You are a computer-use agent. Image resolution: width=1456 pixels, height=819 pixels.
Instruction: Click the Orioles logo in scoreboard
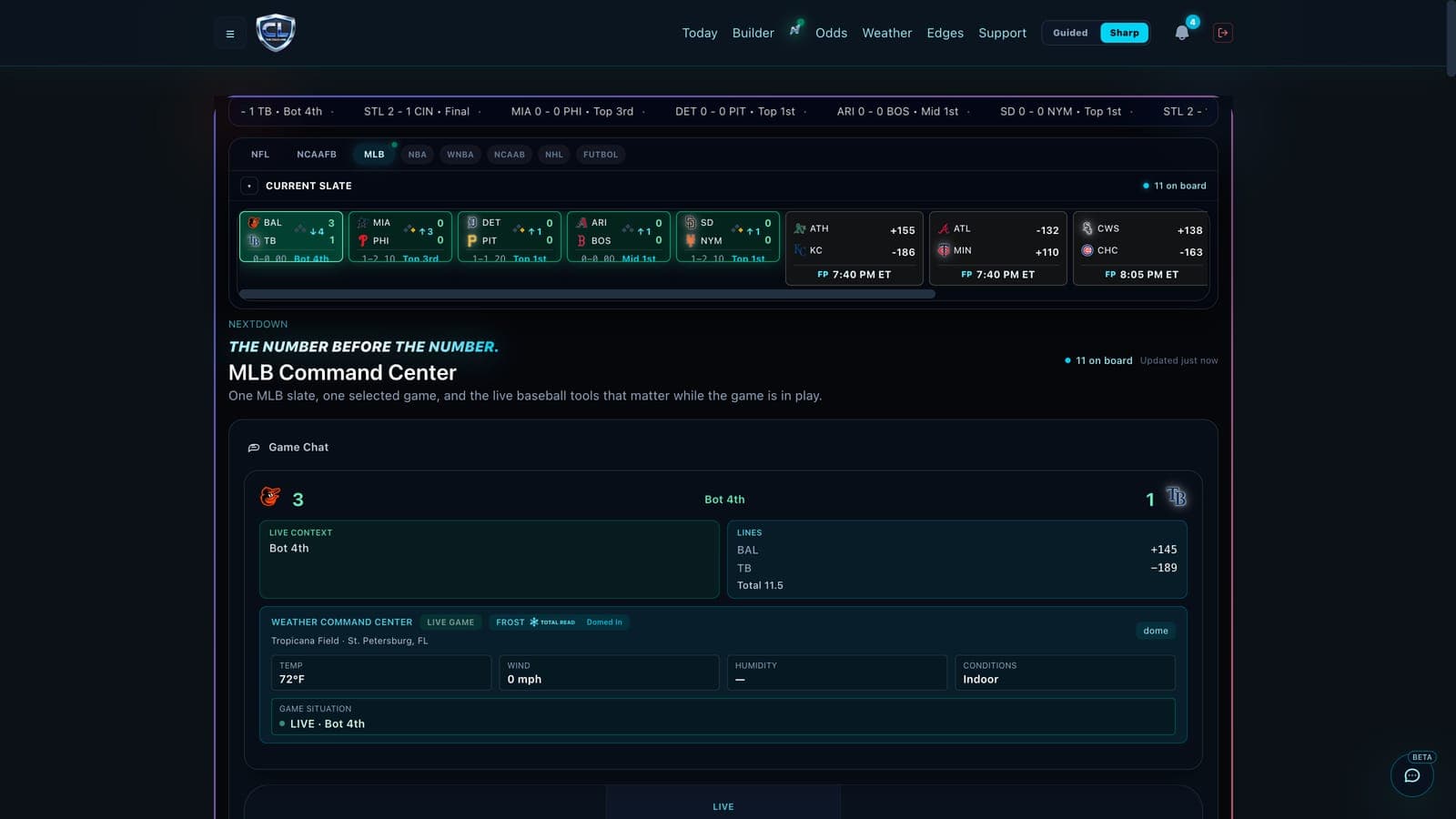tap(270, 496)
